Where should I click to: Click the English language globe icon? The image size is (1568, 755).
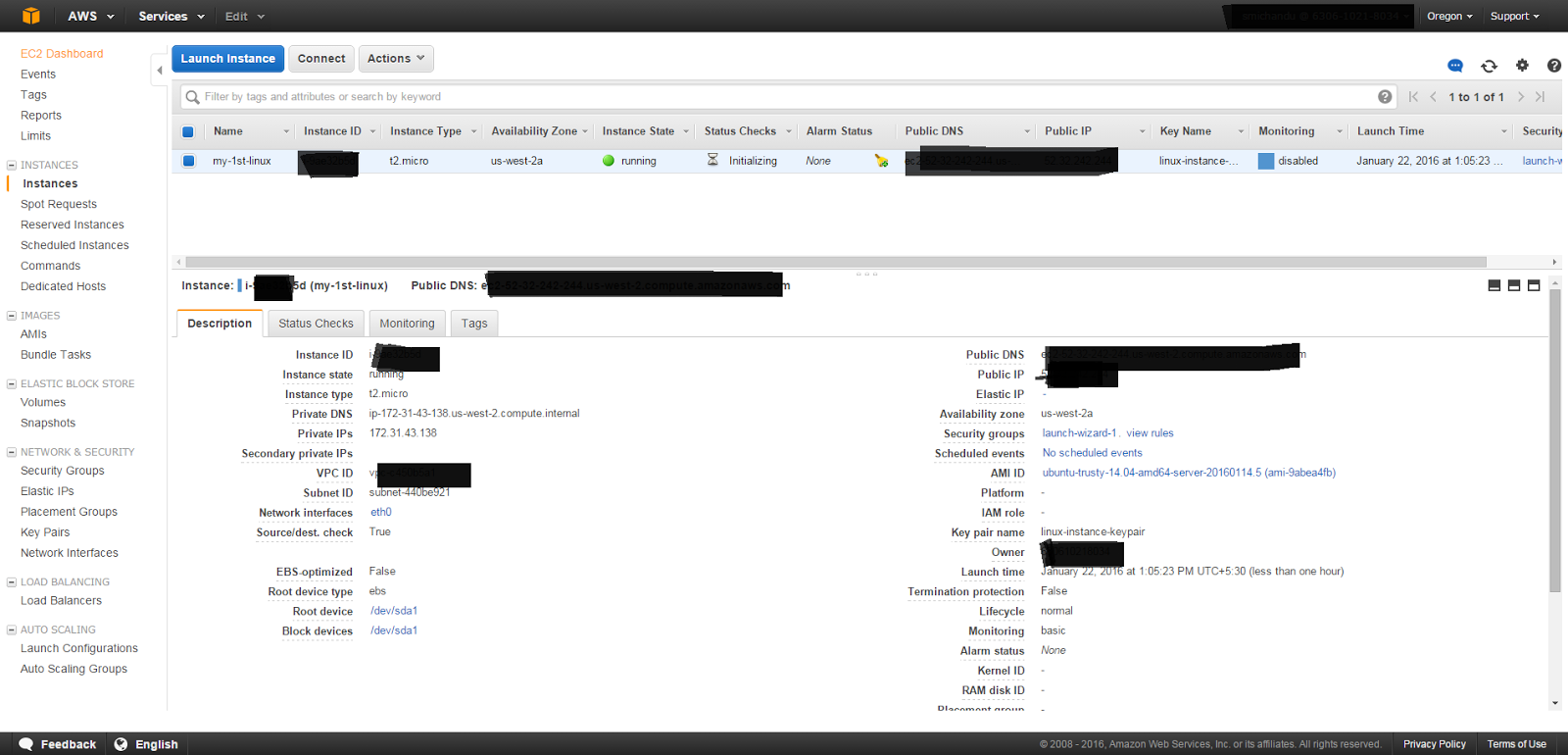pos(121,744)
